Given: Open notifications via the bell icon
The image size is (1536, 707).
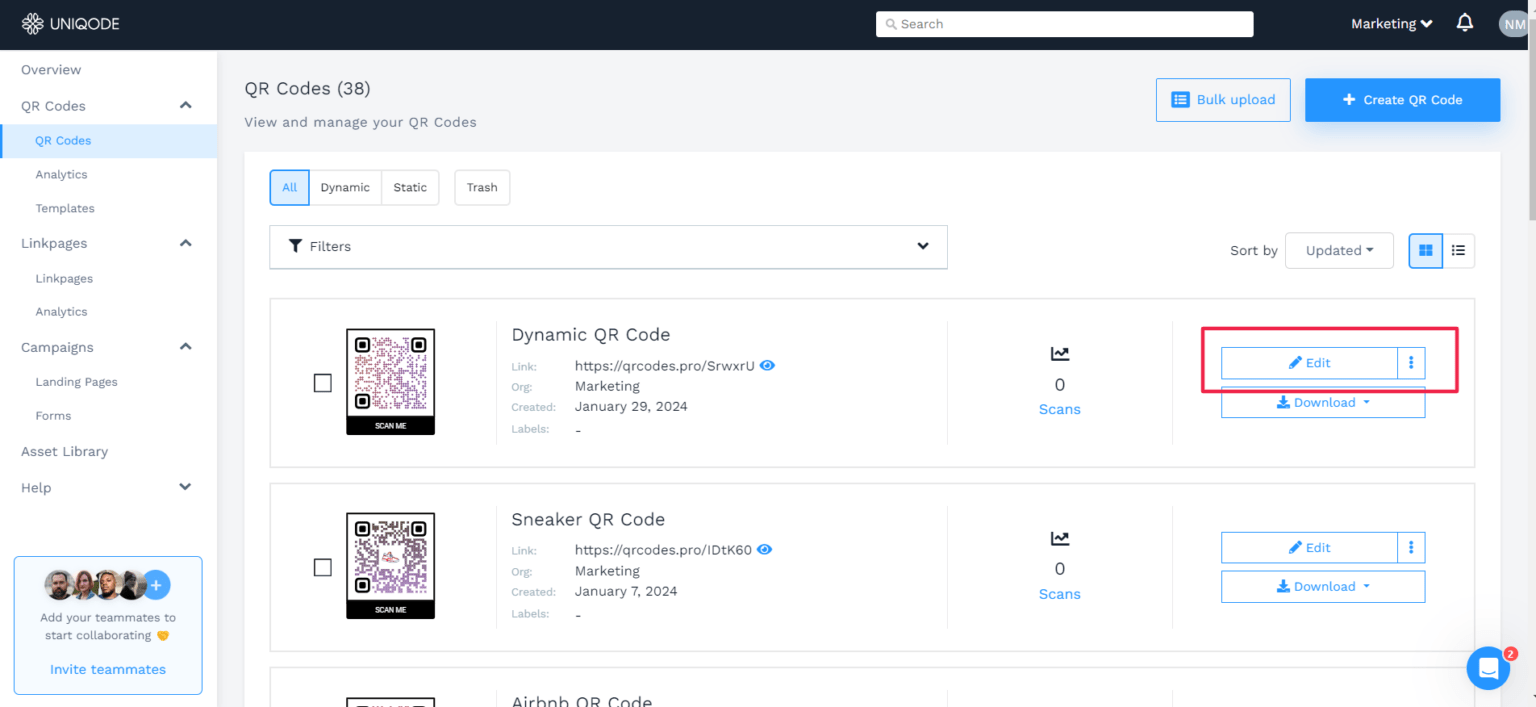Looking at the screenshot, I should 1464,23.
